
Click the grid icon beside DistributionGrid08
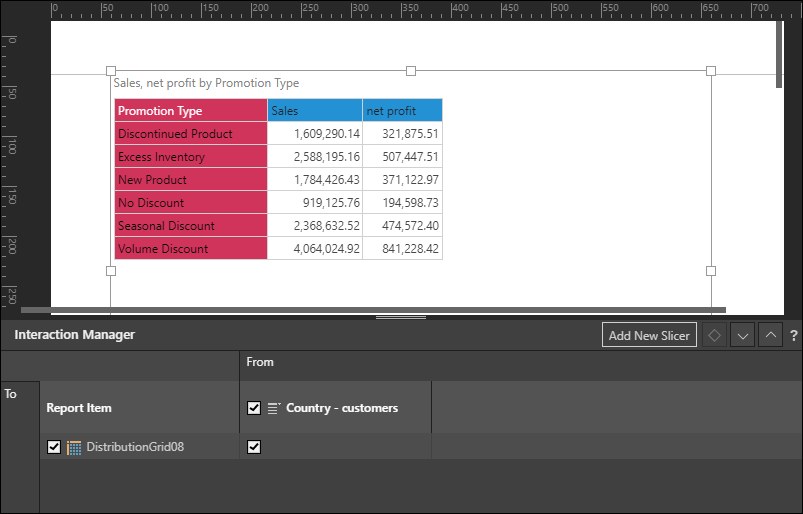coord(74,448)
